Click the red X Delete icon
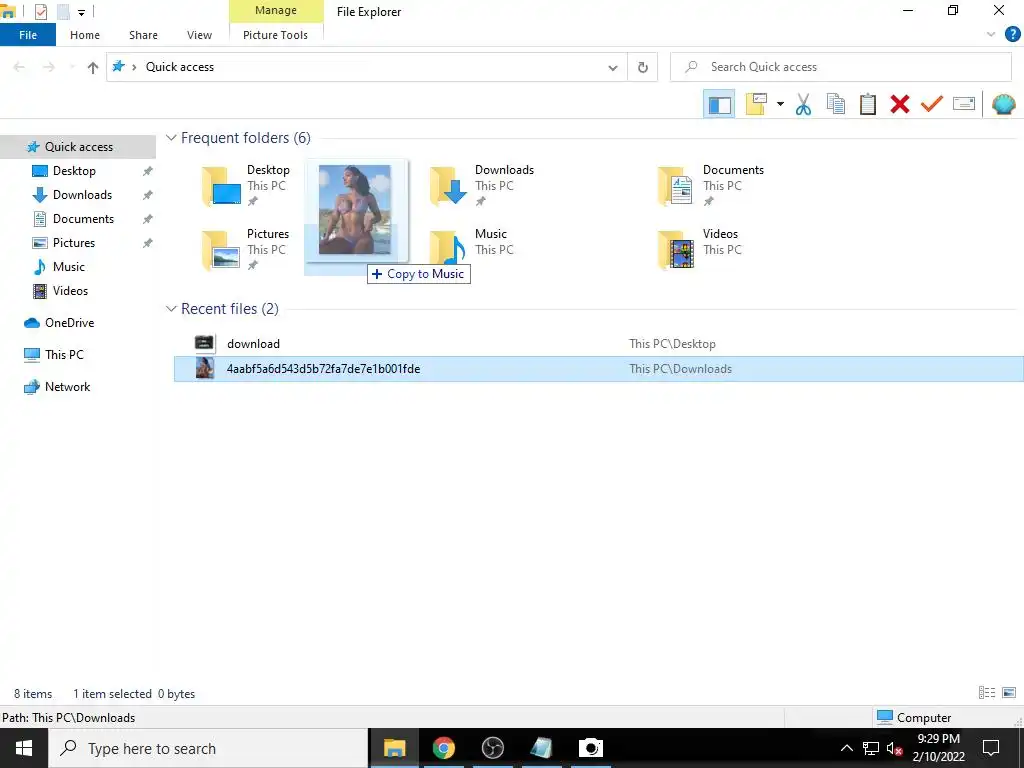 point(899,104)
